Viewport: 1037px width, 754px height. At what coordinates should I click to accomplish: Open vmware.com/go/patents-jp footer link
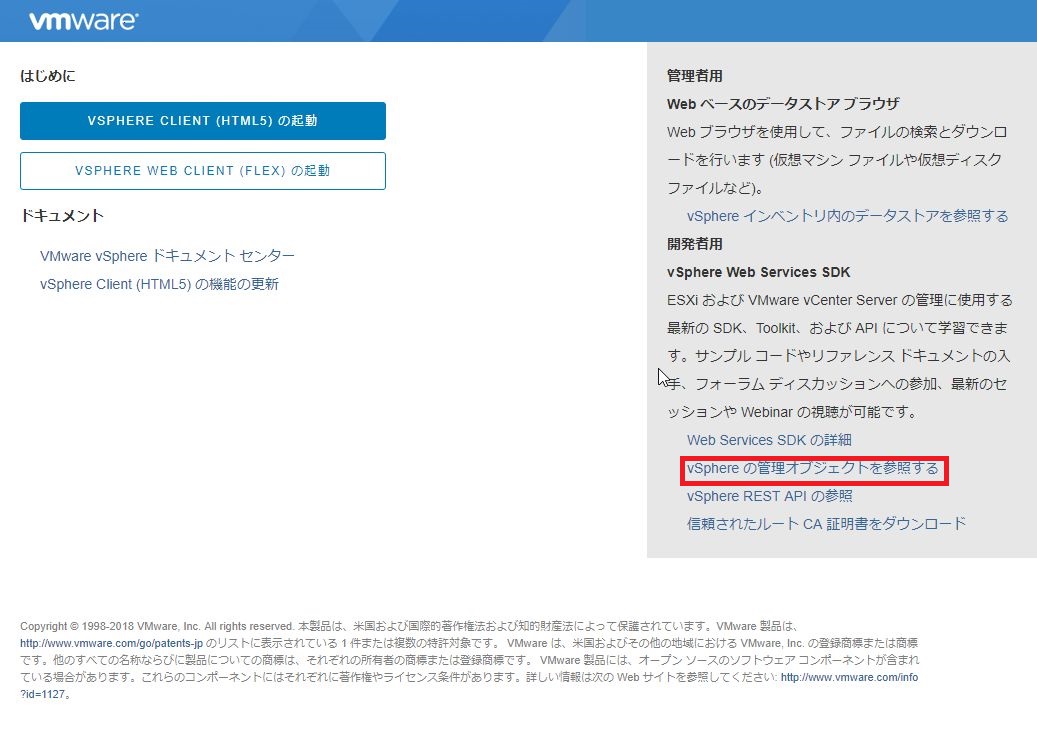pyautogui.click(x=111, y=643)
